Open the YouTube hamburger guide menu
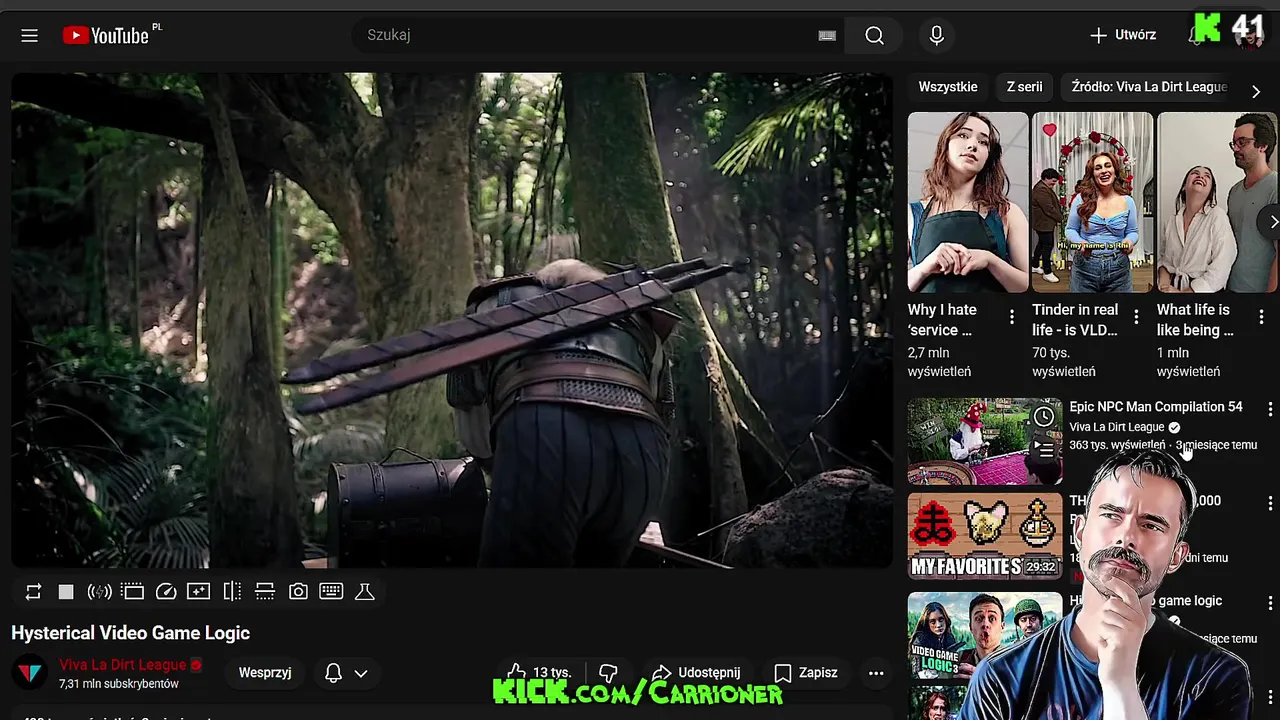The width and height of the screenshot is (1280, 720). click(29, 35)
